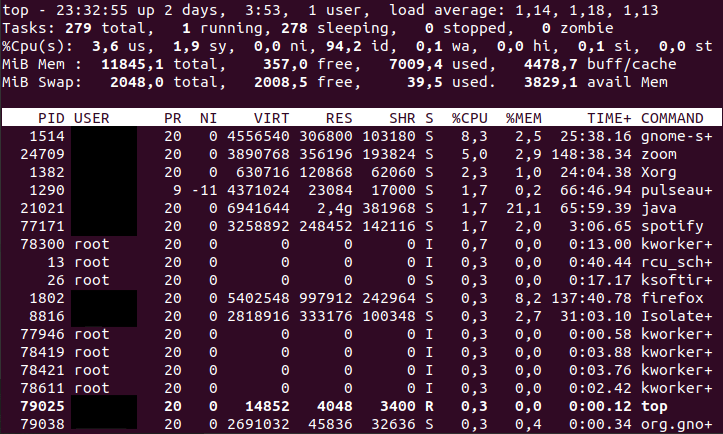Image resolution: width=723 pixels, height=434 pixels.
Task: Click the 4478,7 buff/cache value
Action: tap(551, 65)
